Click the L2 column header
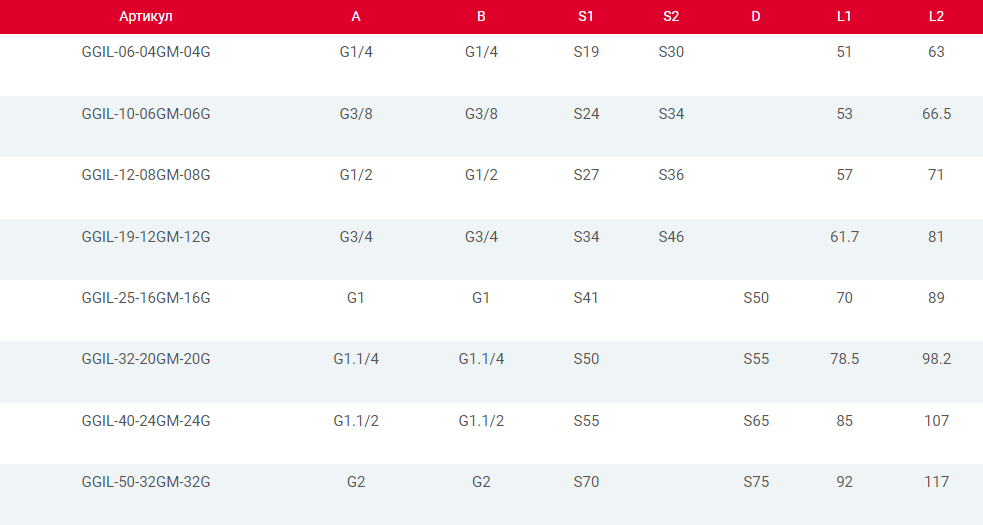Viewport: 983px width, 525px height. click(936, 17)
